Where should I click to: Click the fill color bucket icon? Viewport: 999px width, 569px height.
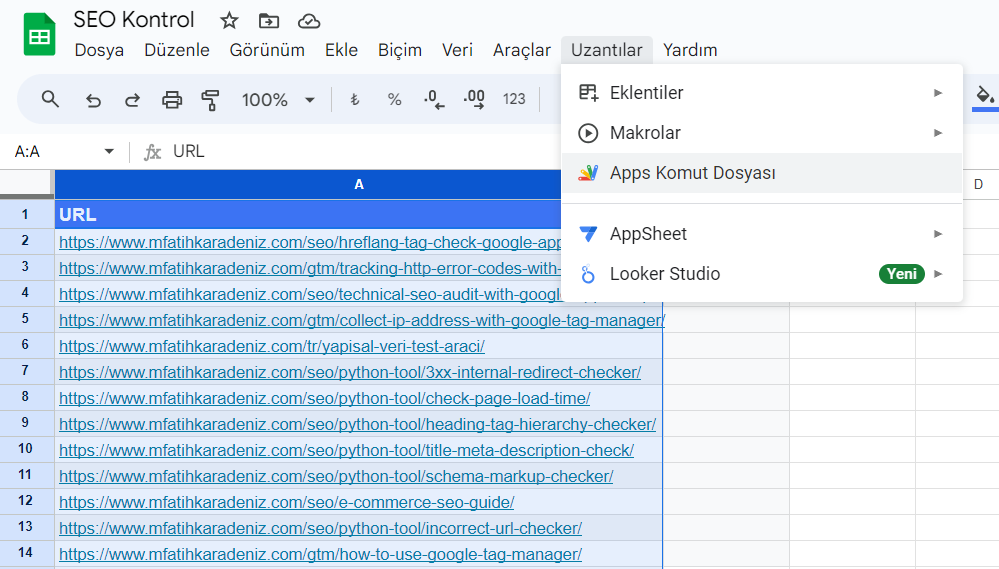(x=985, y=96)
